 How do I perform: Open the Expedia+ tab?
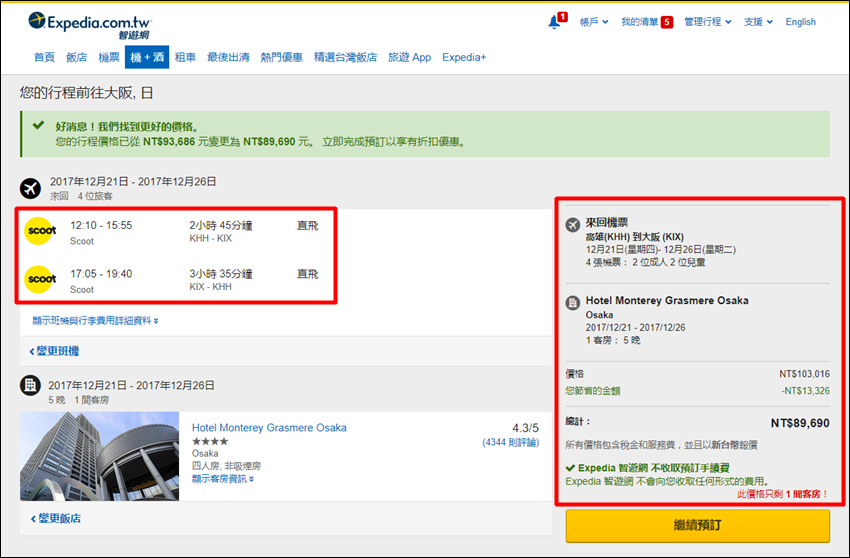pos(464,57)
